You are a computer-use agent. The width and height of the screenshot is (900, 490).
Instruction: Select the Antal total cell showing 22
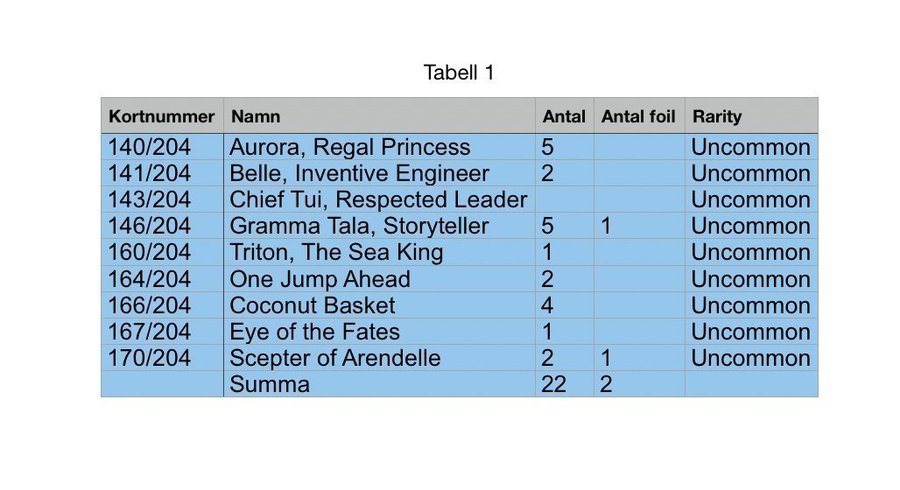click(x=564, y=384)
